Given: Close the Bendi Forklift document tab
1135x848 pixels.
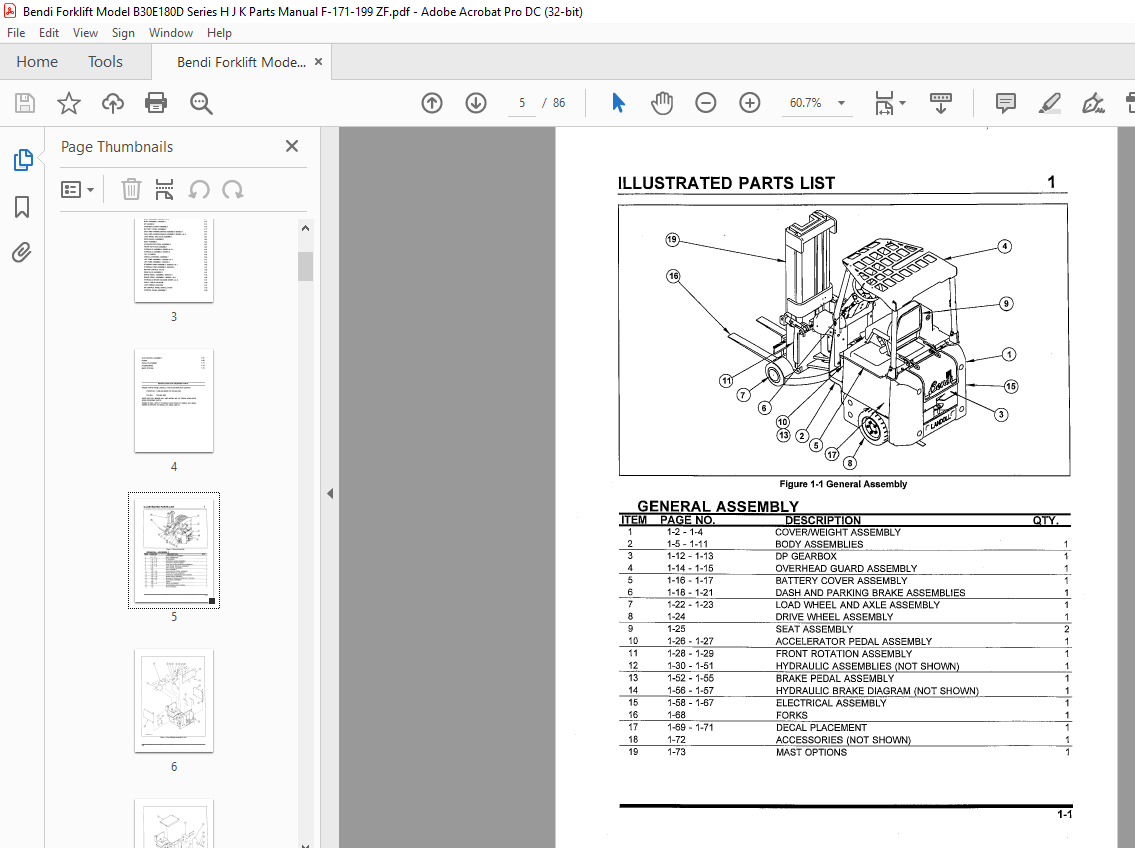Looking at the screenshot, I should 318,62.
